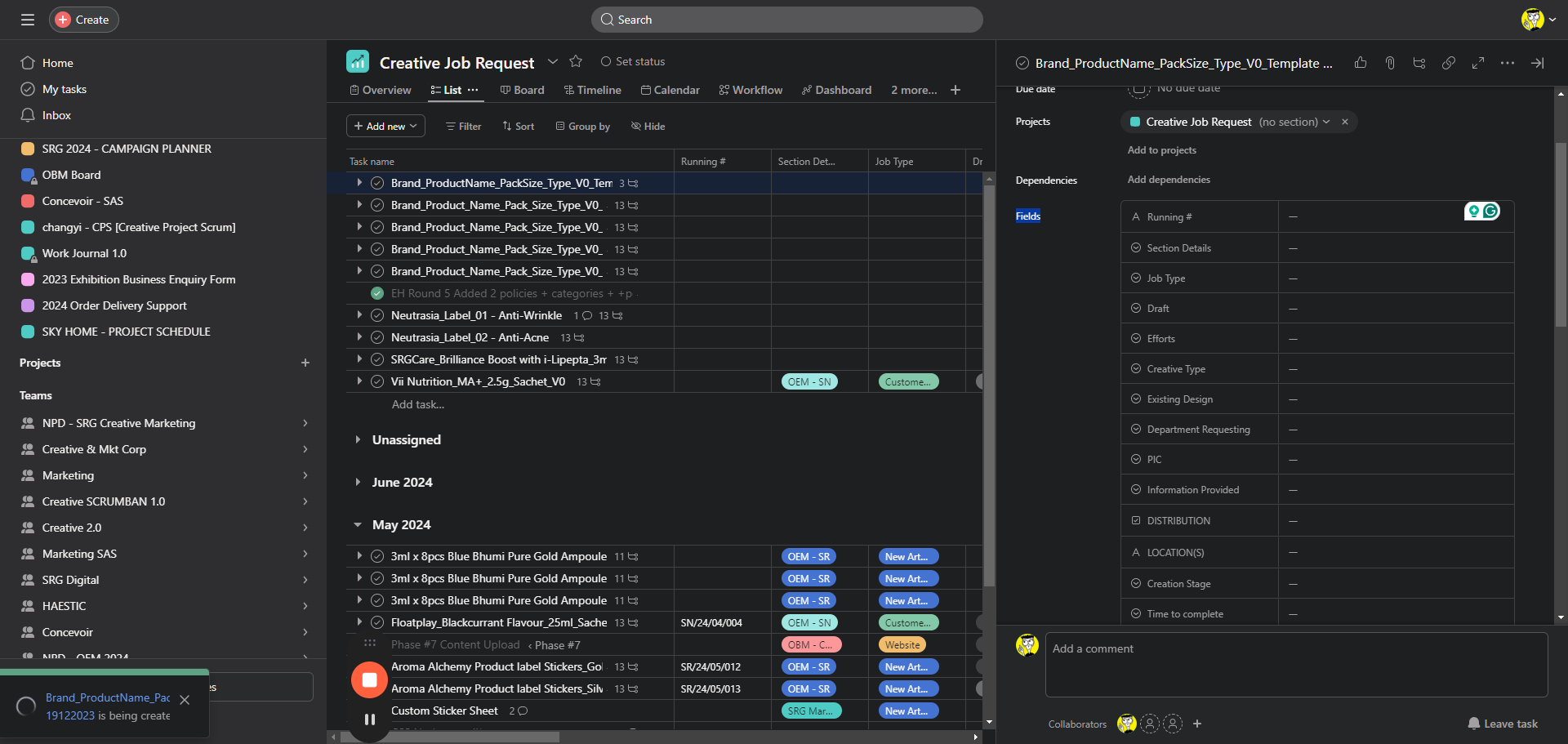Go to Home in sidebar
This screenshot has width=1568, height=744.
57,63
